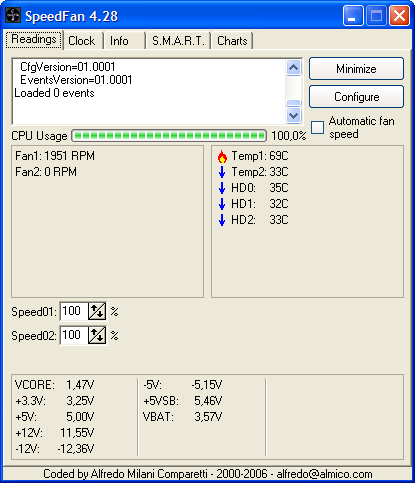Viewport: 415px width, 483px height.
Task: Click the 'CfgVersion=01.0001' log line
Action: click(x=68, y=67)
